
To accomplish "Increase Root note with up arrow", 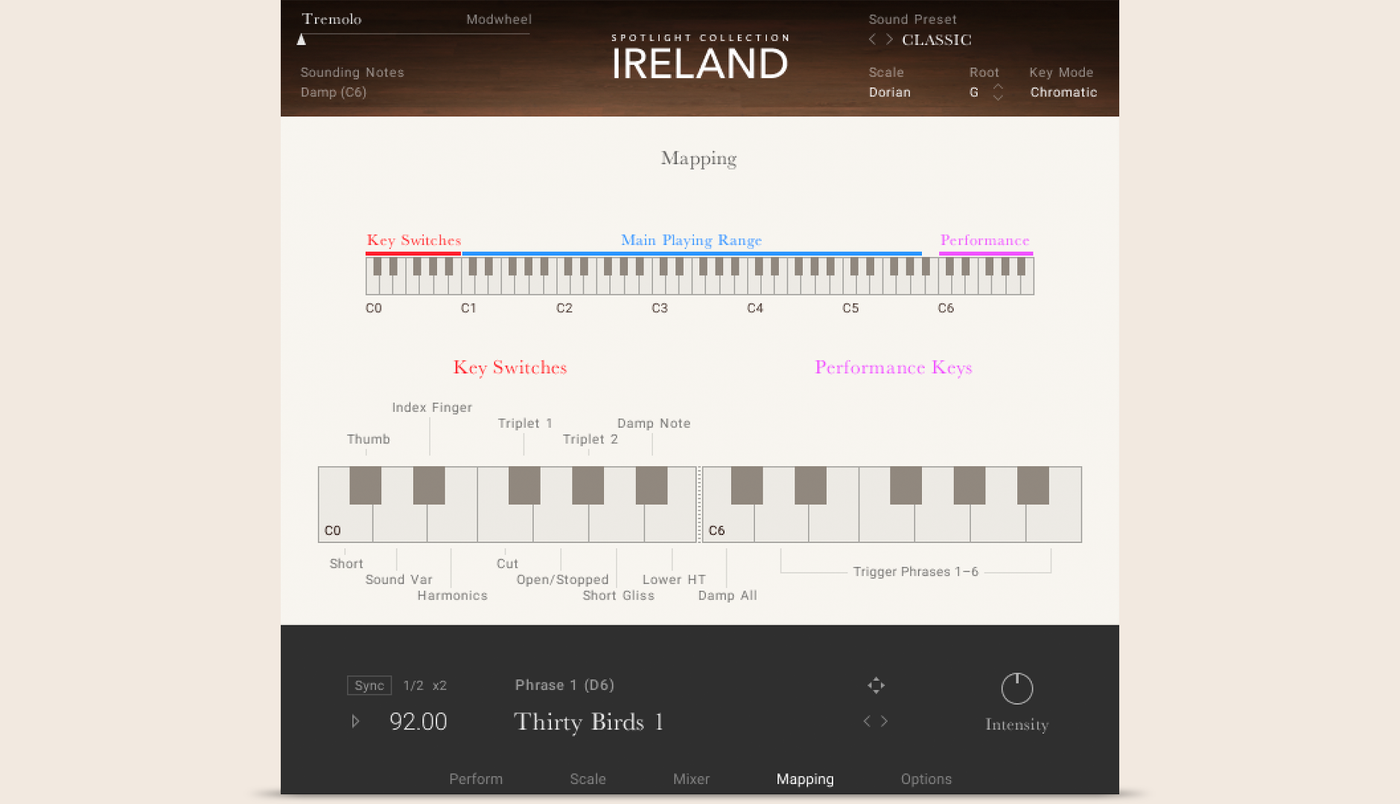I will click(998, 87).
